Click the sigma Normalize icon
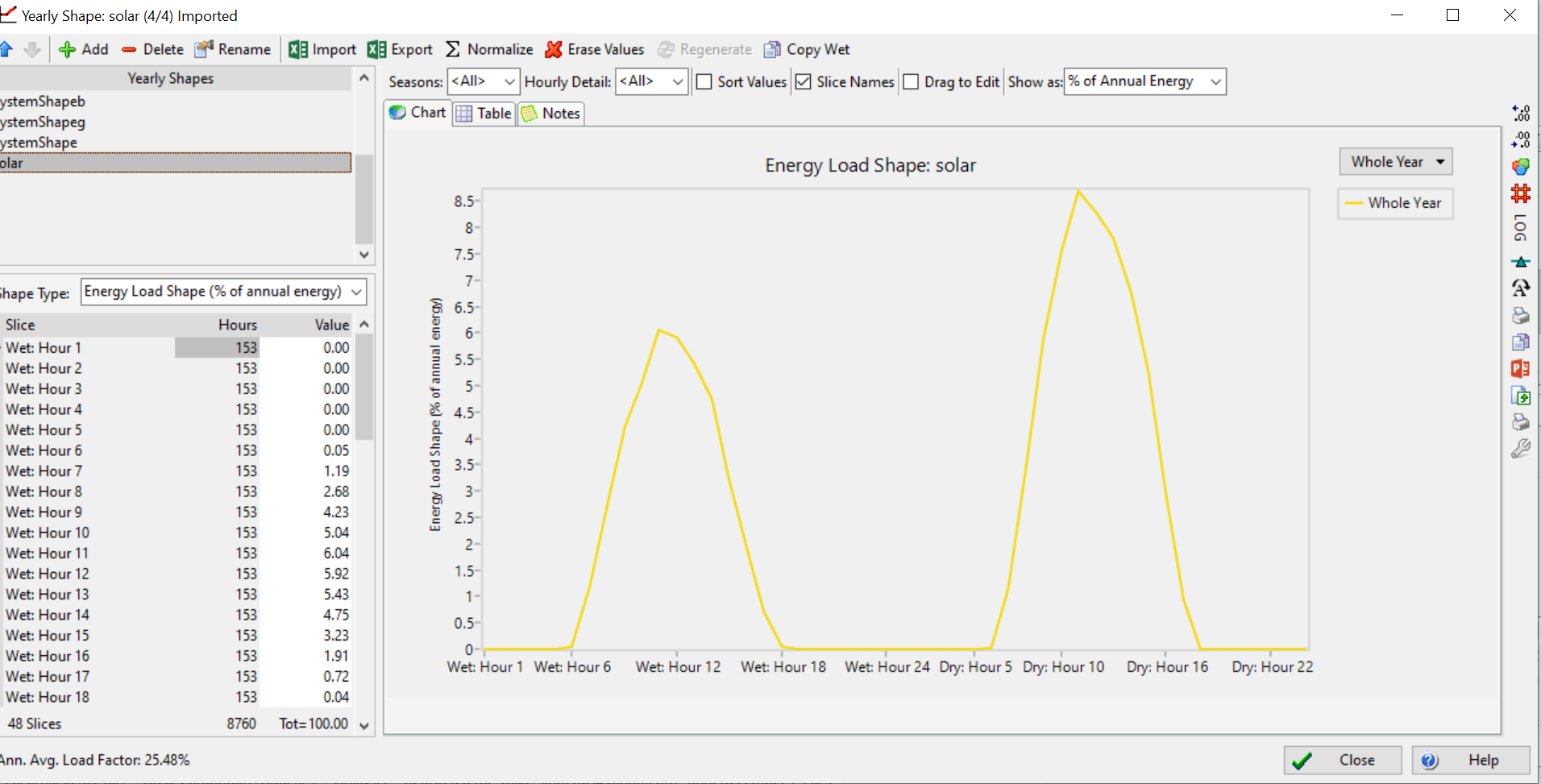The image size is (1541, 784). tap(453, 49)
